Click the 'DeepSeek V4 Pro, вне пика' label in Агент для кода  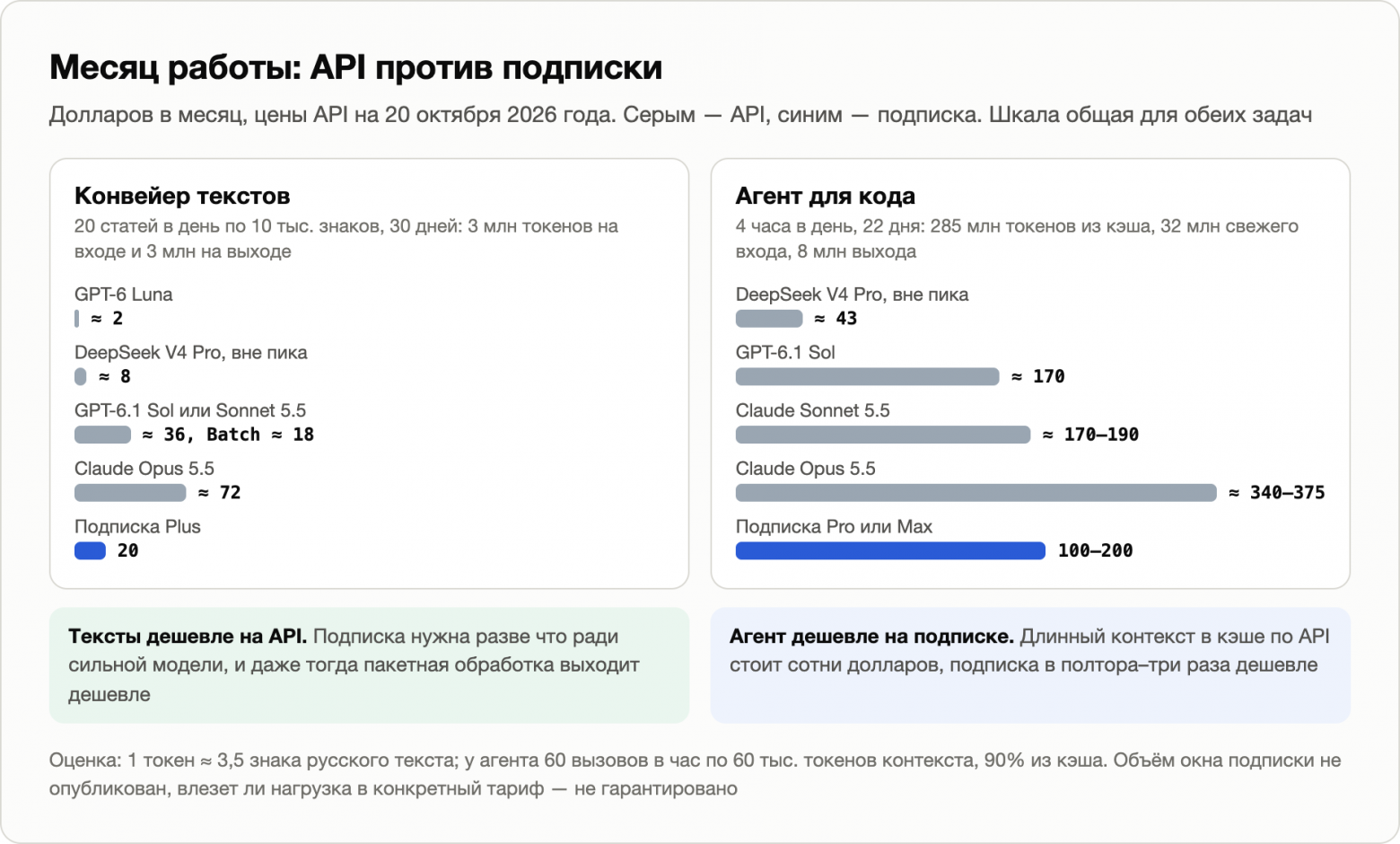point(853,295)
